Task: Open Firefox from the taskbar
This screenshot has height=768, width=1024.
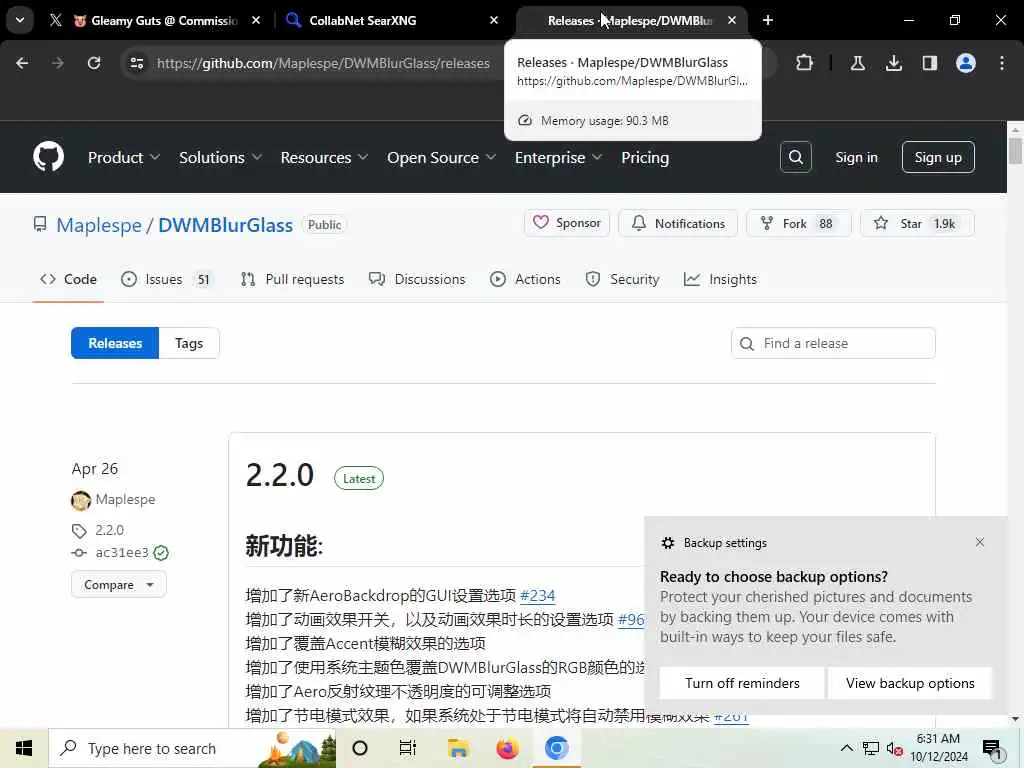Action: pos(507,748)
